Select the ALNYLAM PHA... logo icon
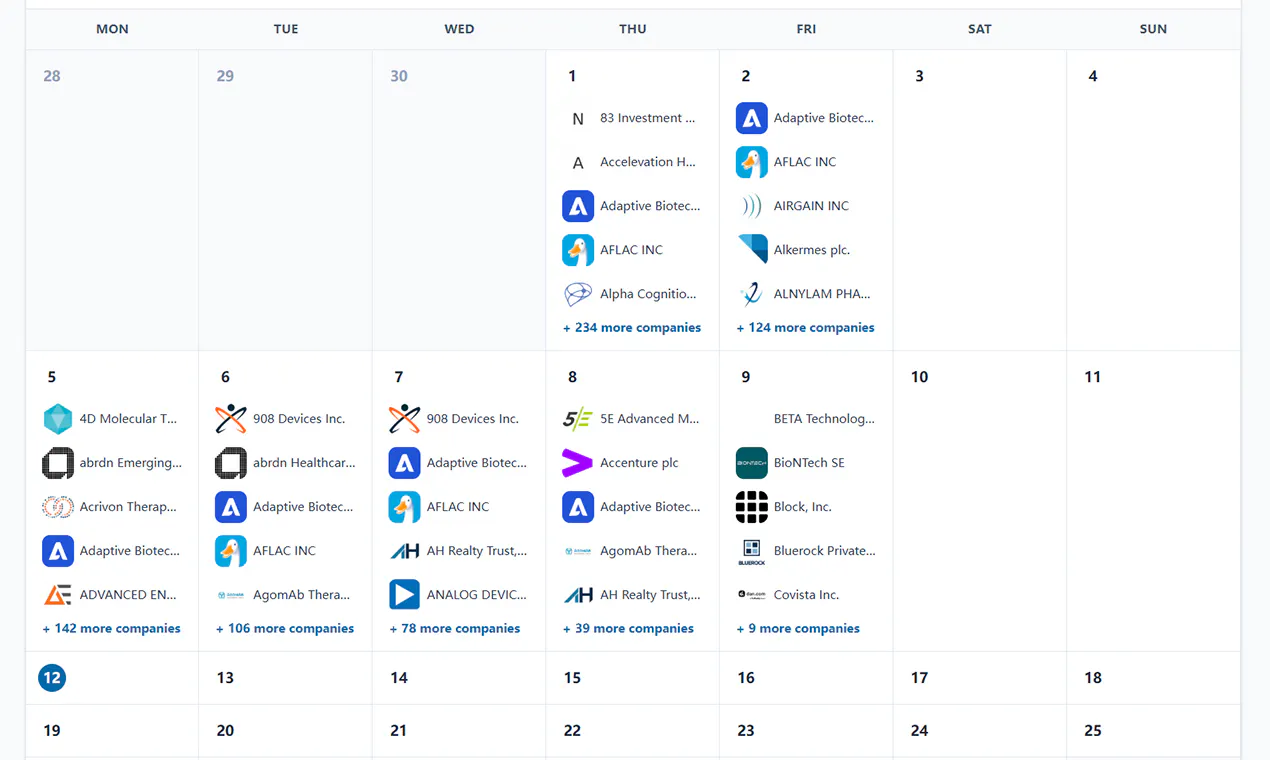Image resolution: width=1270 pixels, height=760 pixels. pyautogui.click(x=751, y=294)
